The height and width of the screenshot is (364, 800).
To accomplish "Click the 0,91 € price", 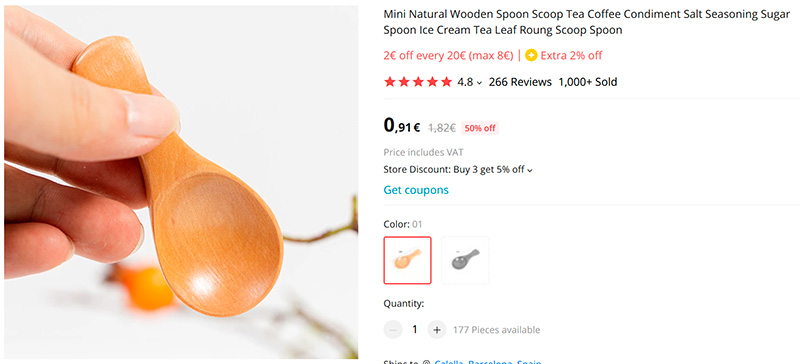I will pyautogui.click(x=402, y=126).
